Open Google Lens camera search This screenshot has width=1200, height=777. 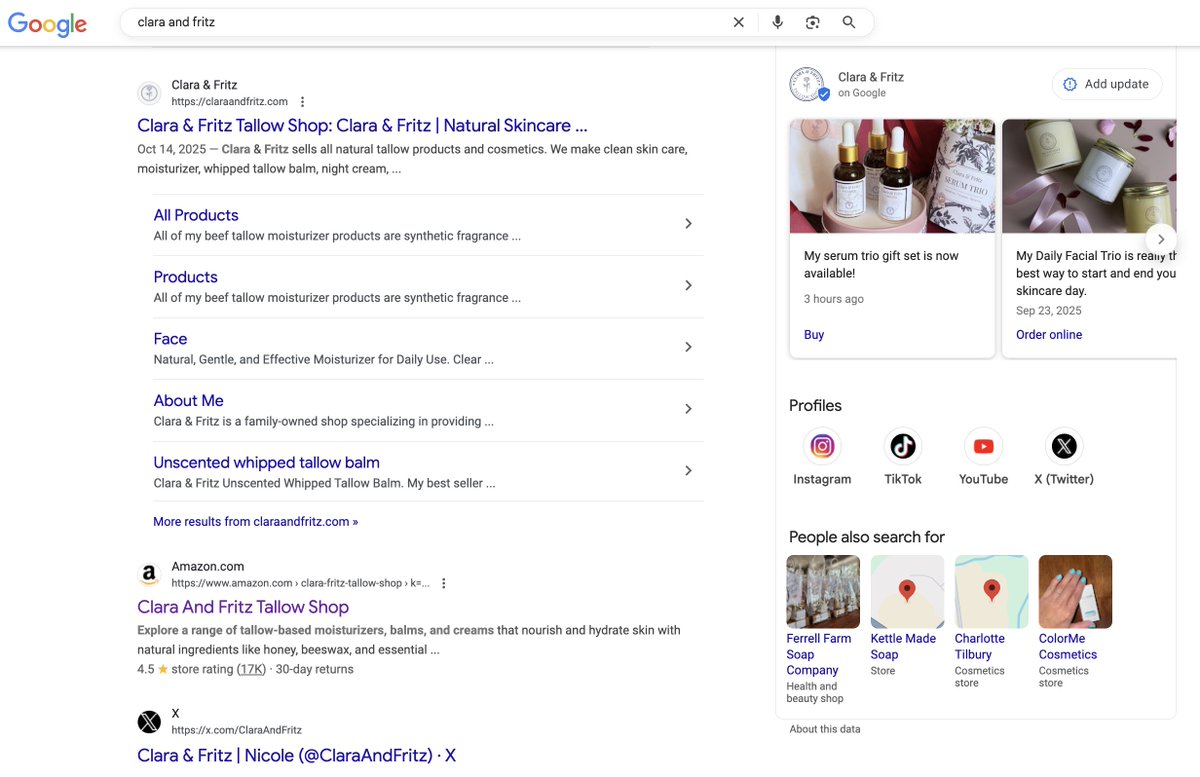pyautogui.click(x=813, y=21)
